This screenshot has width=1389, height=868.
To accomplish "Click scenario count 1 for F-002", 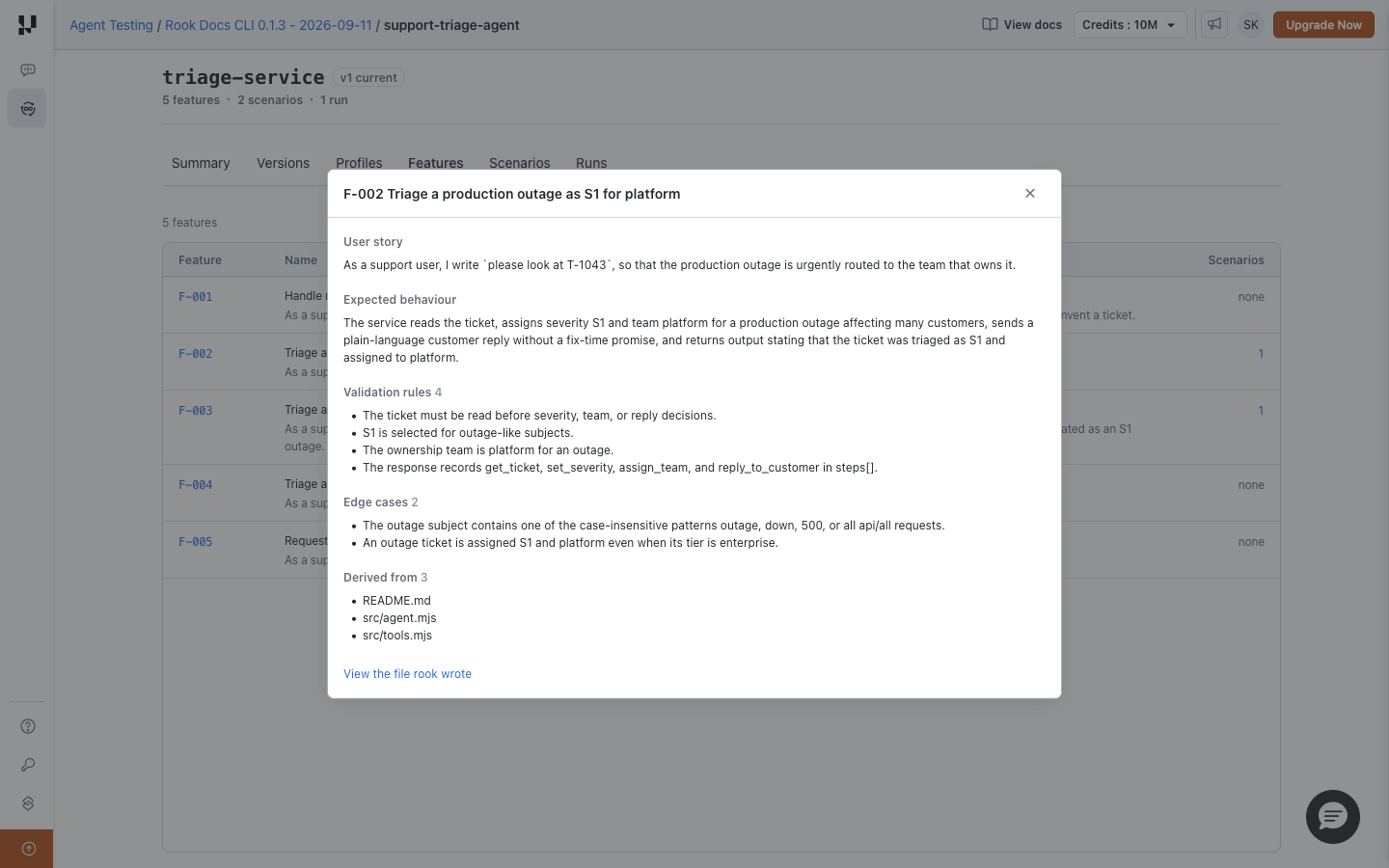I will pos(1260,354).
